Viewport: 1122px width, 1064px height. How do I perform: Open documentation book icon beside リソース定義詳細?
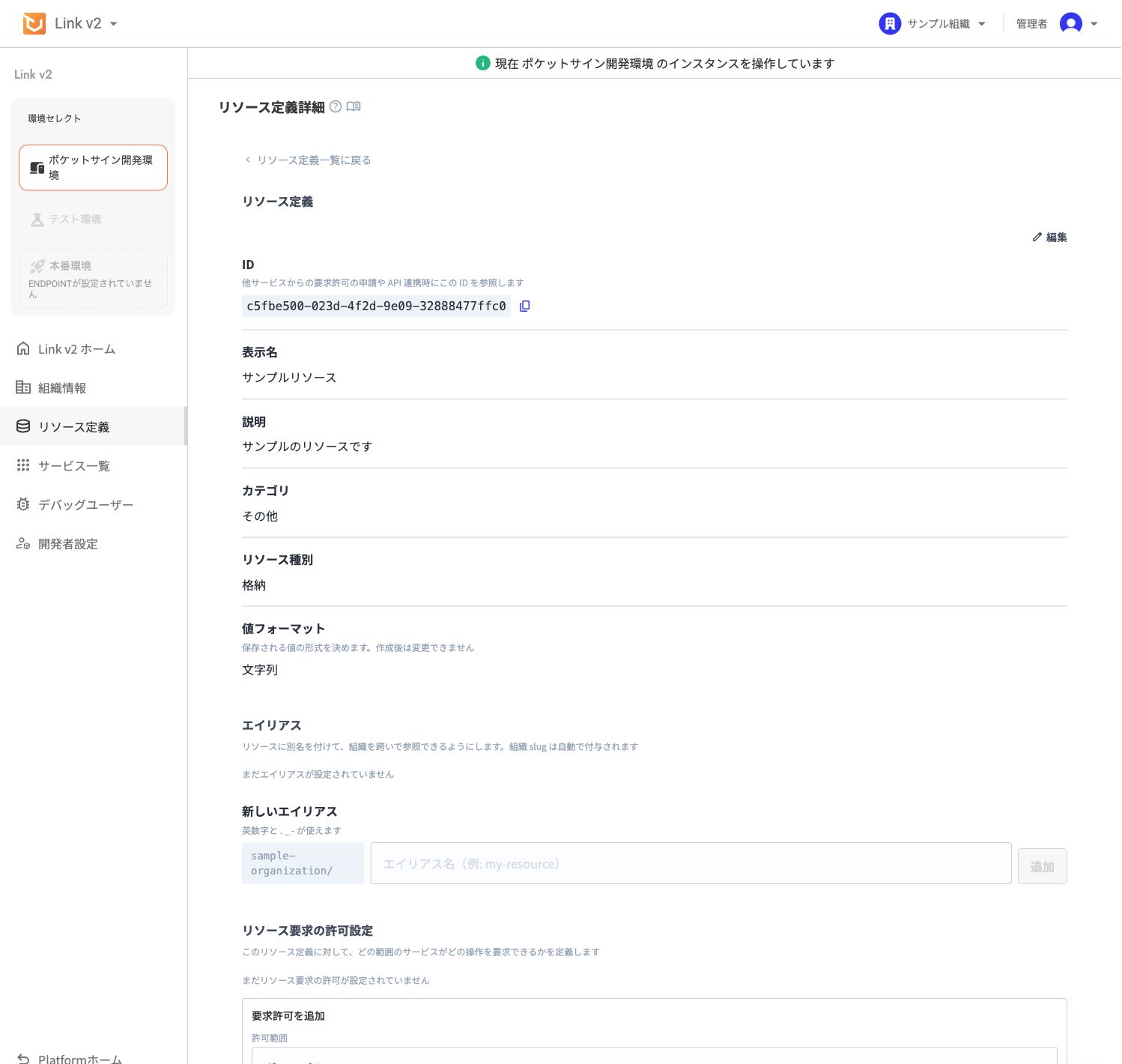coord(354,106)
